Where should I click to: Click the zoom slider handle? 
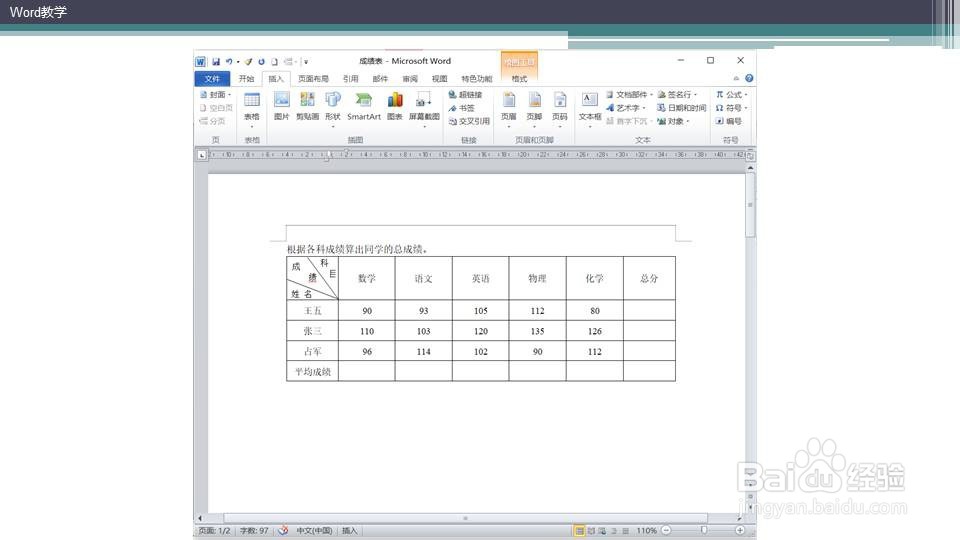point(704,530)
